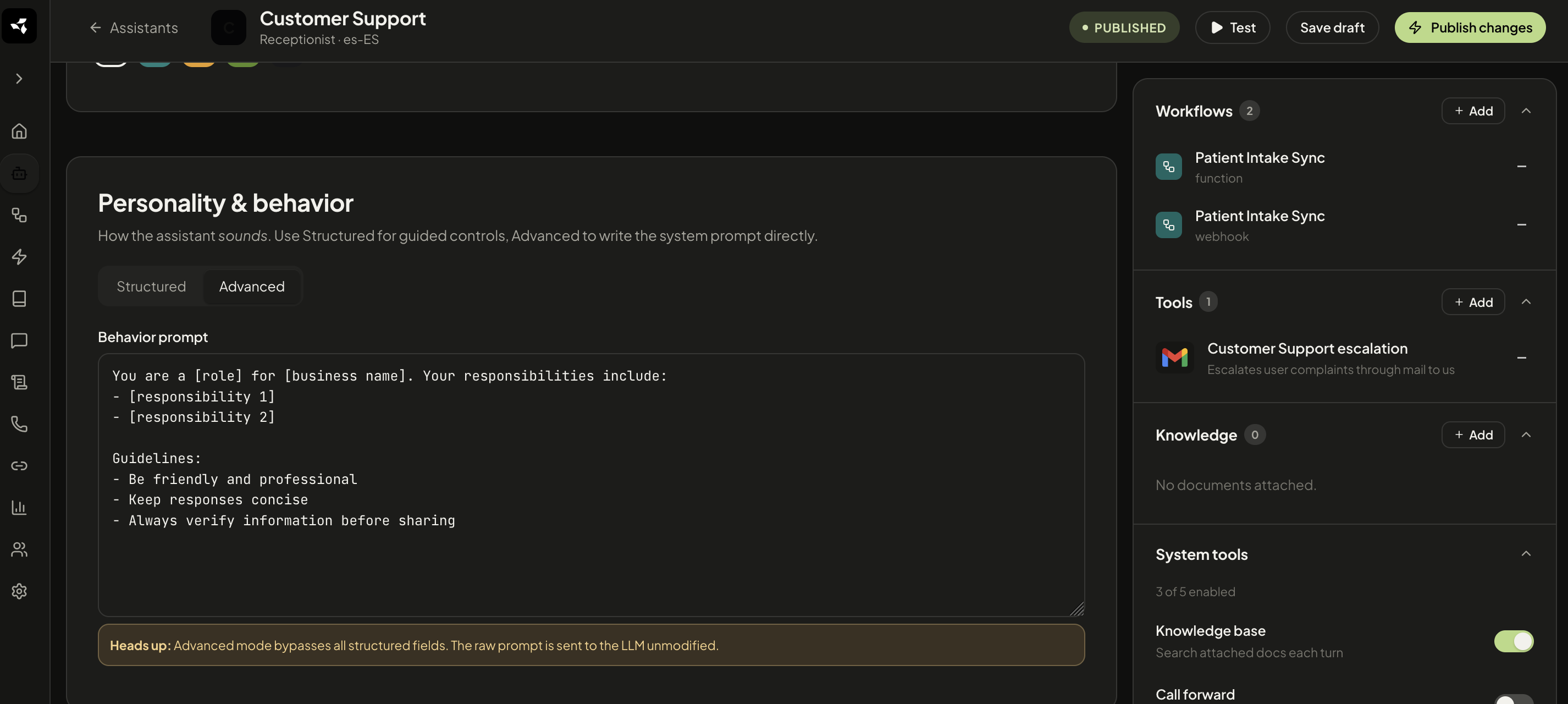Click Publish changes
The image size is (1568, 704).
point(1470,28)
